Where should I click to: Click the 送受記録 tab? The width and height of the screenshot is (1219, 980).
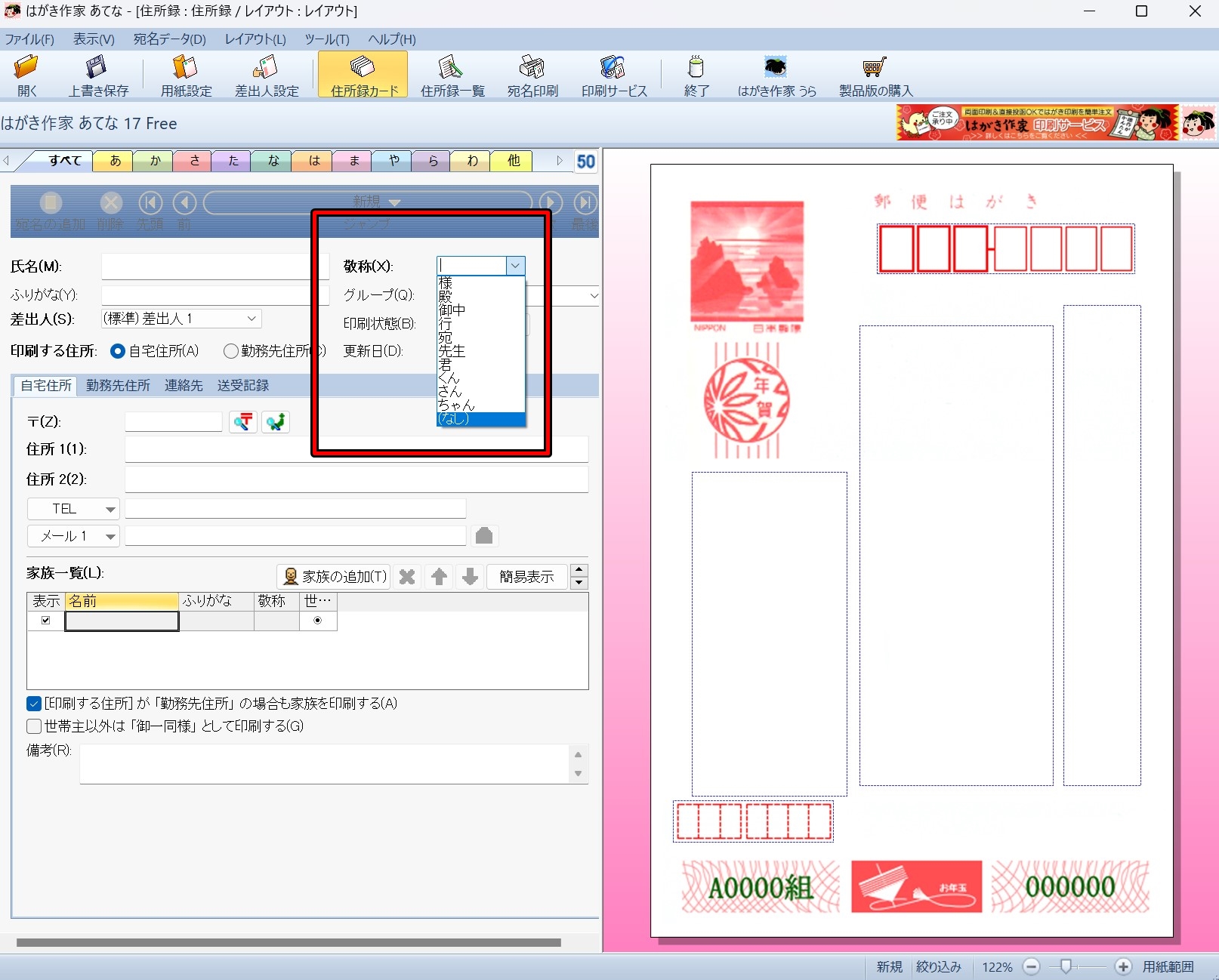tap(243, 386)
